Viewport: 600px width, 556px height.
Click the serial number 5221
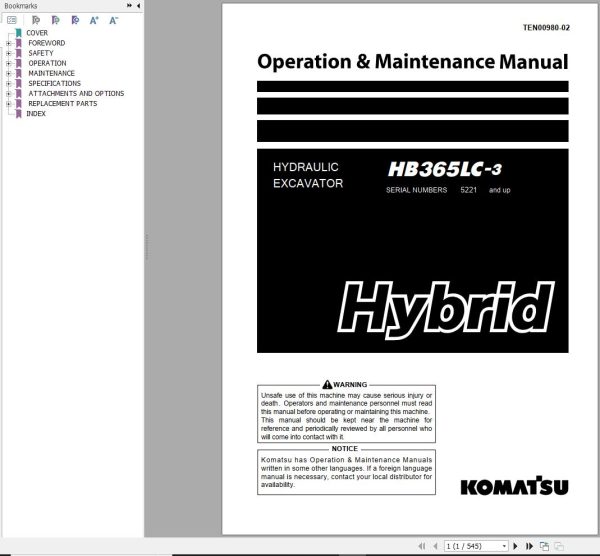point(469,190)
